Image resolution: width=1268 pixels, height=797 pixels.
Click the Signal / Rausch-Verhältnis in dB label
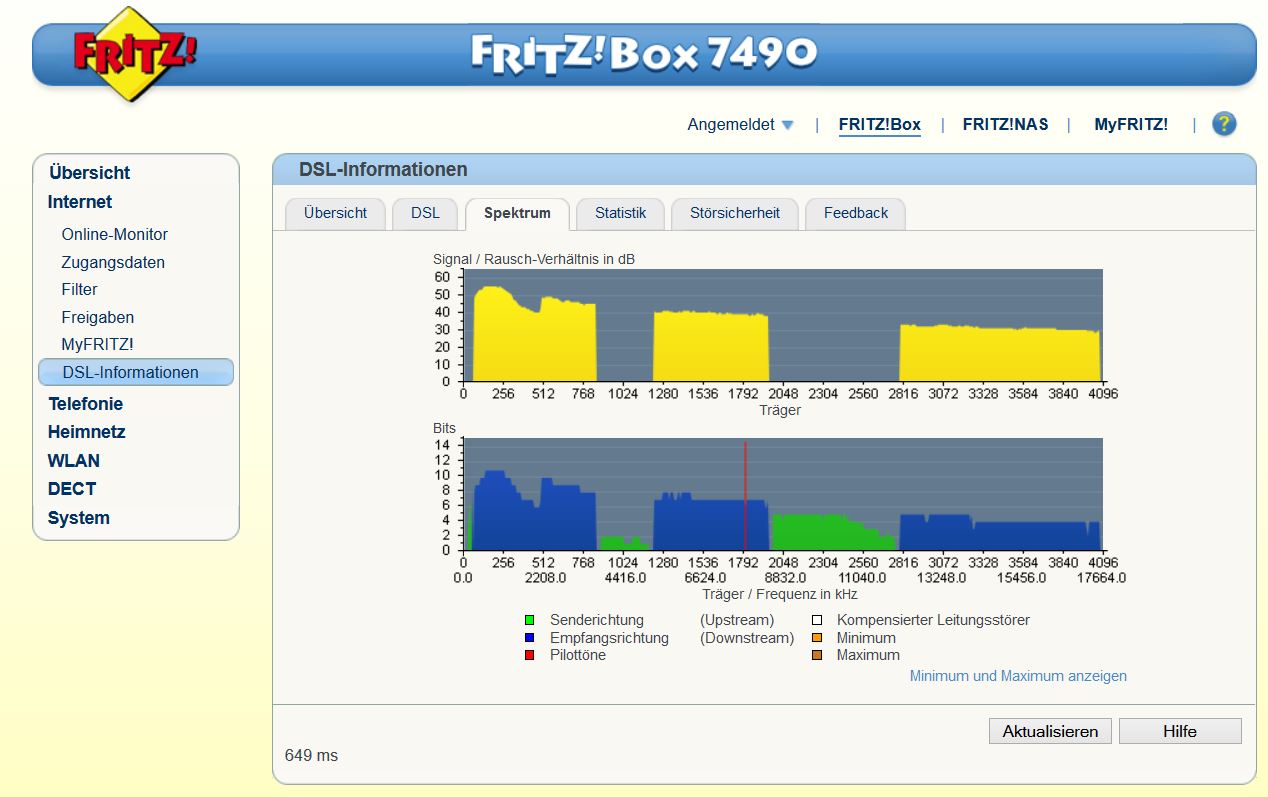pyautogui.click(x=534, y=259)
